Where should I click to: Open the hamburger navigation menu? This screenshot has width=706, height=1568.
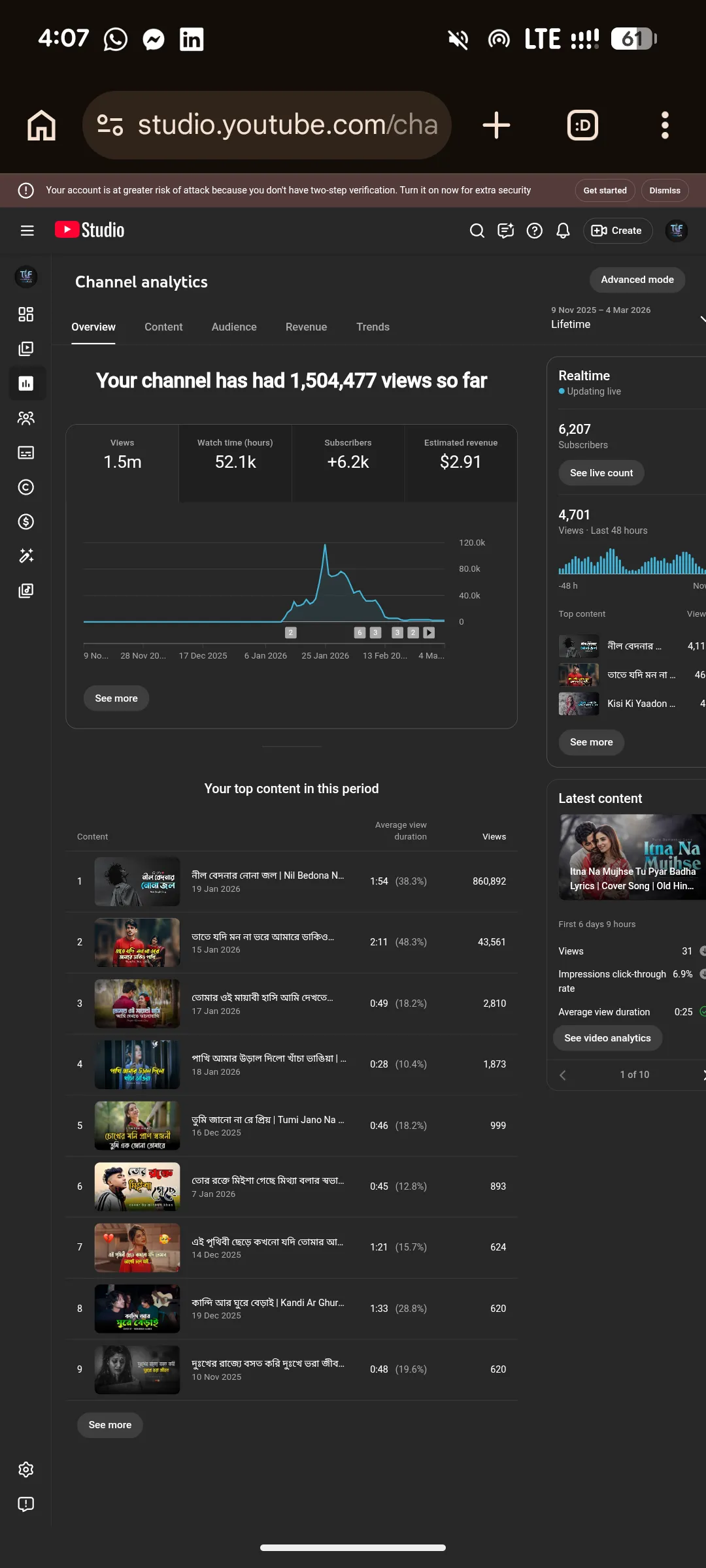27,230
